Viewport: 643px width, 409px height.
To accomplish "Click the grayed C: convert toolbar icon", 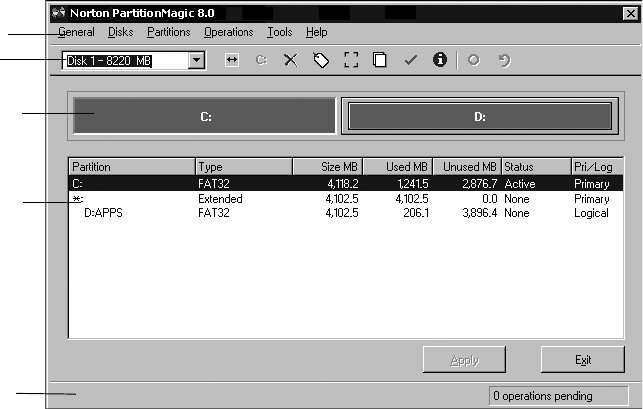I will [261, 60].
